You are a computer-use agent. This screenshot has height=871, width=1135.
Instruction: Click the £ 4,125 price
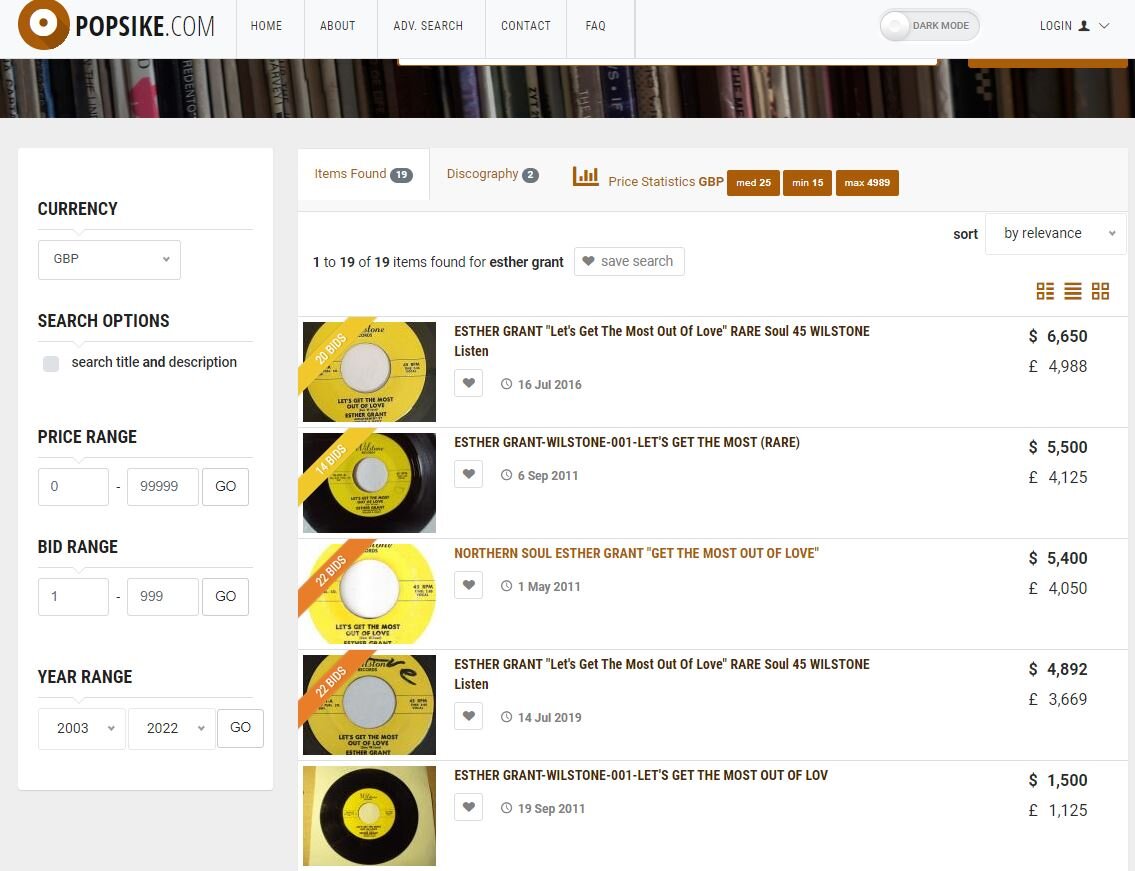coord(1058,477)
